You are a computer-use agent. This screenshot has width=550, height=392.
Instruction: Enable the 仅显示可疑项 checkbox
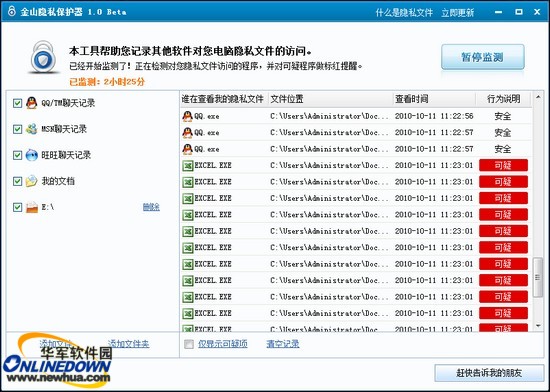pyautogui.click(x=189, y=344)
